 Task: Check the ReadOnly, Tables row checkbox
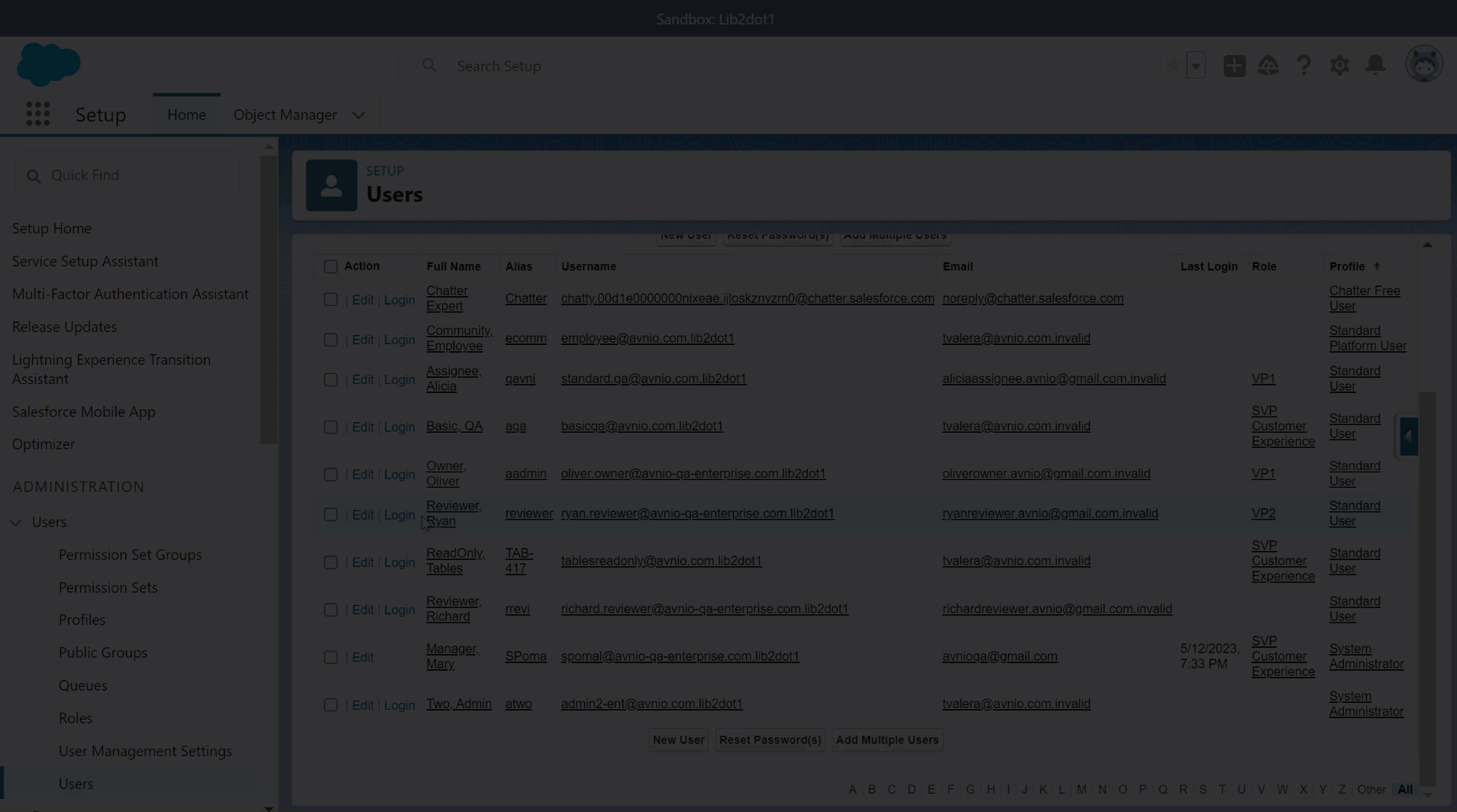tap(331, 562)
